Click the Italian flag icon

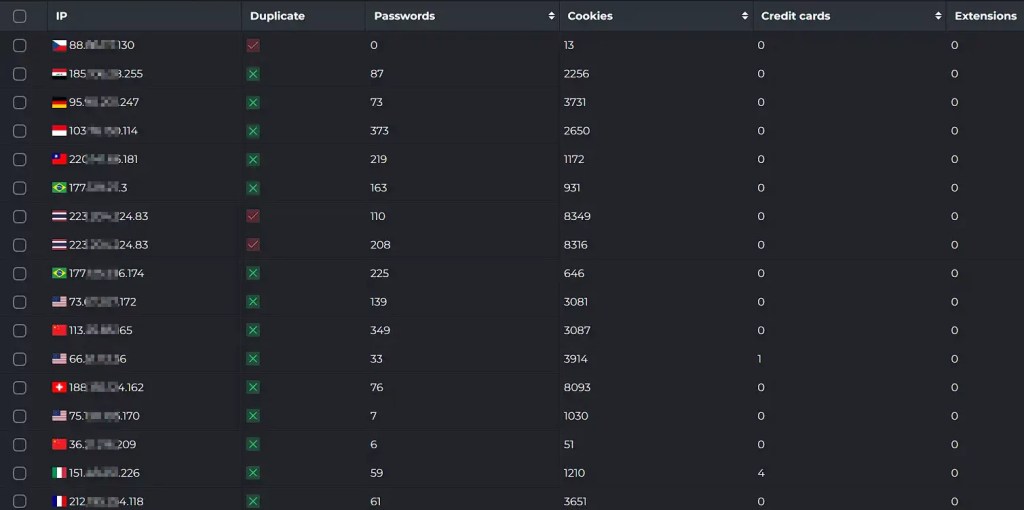pos(59,472)
